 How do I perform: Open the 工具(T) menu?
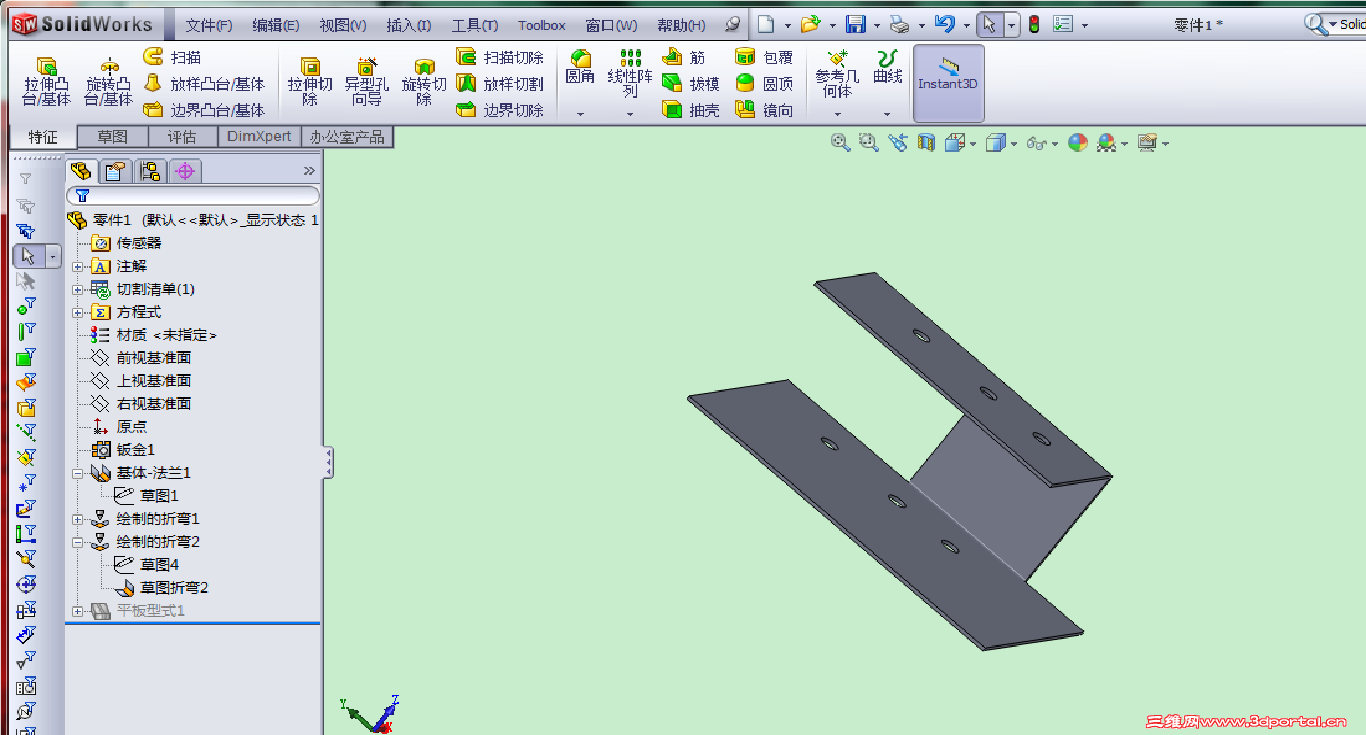474,25
